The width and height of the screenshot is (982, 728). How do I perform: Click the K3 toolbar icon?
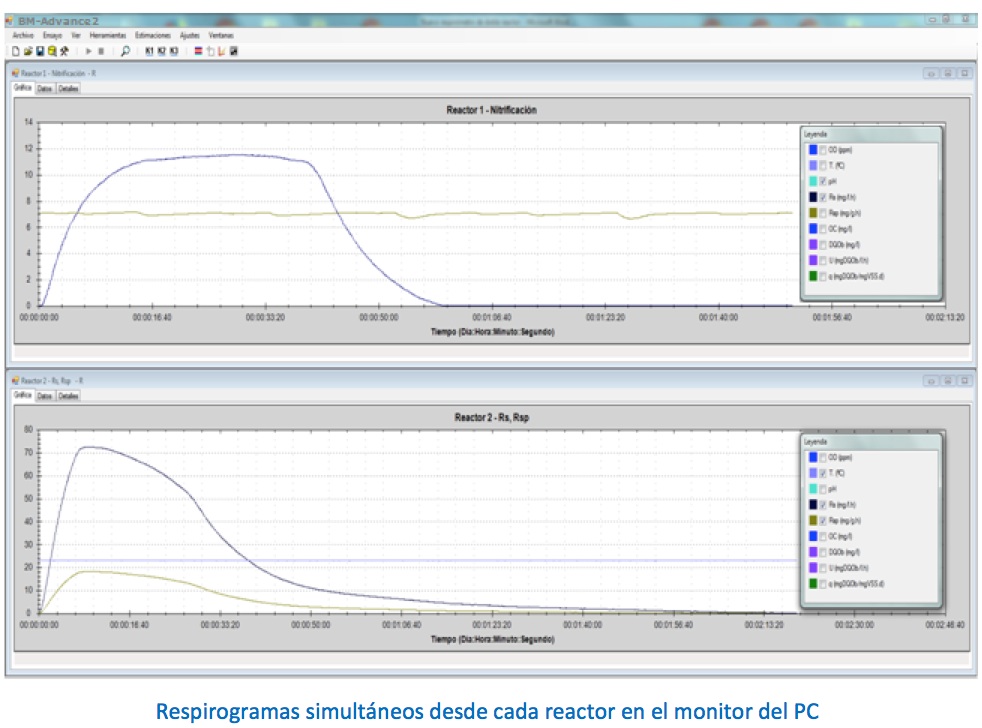point(173,51)
